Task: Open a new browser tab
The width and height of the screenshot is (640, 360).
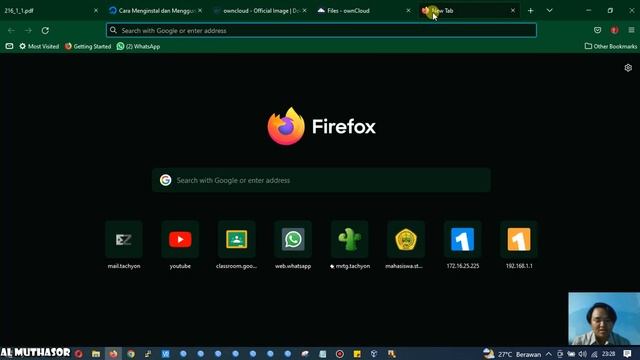Action: click(530, 11)
